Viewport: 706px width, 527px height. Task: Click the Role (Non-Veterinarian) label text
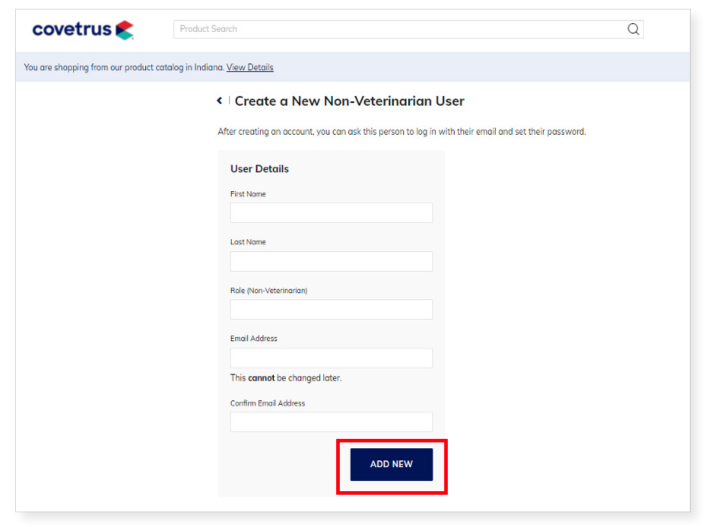point(269,291)
